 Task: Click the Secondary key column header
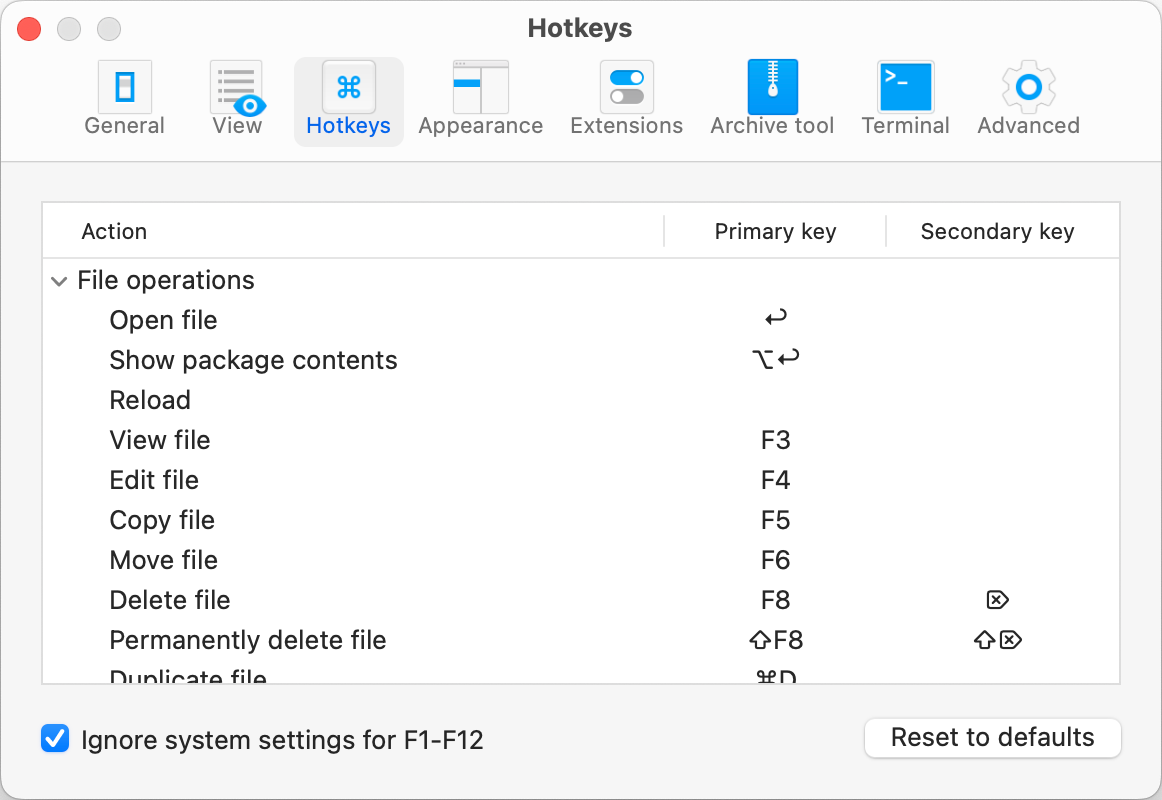pyautogui.click(x=996, y=231)
